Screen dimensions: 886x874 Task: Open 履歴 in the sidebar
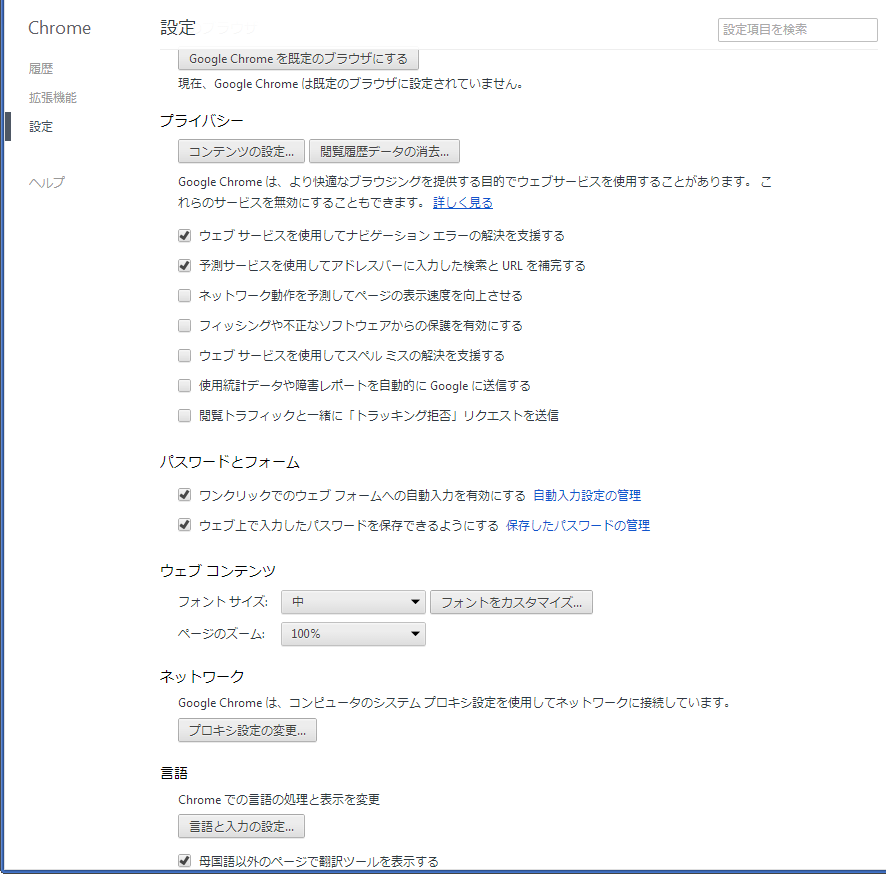pyautogui.click(x=41, y=69)
